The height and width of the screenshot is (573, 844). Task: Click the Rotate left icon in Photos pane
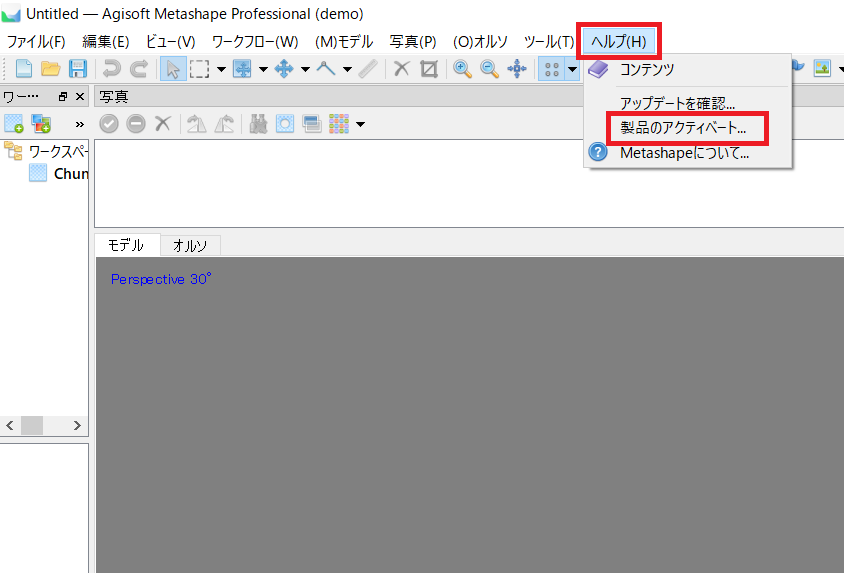(196, 124)
